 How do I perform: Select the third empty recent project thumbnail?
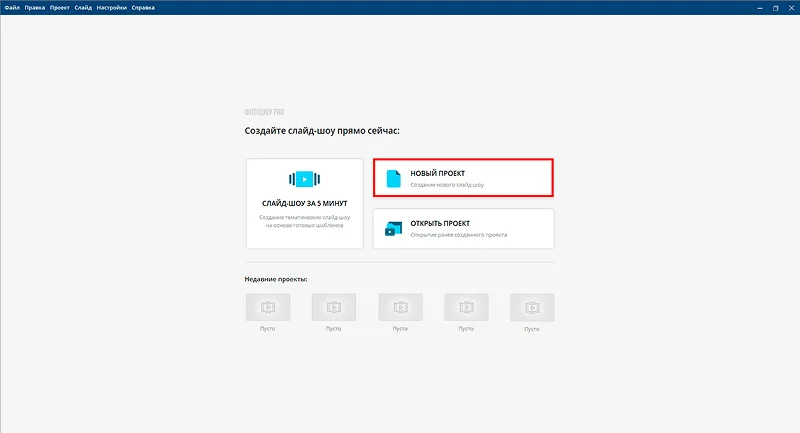[401, 307]
